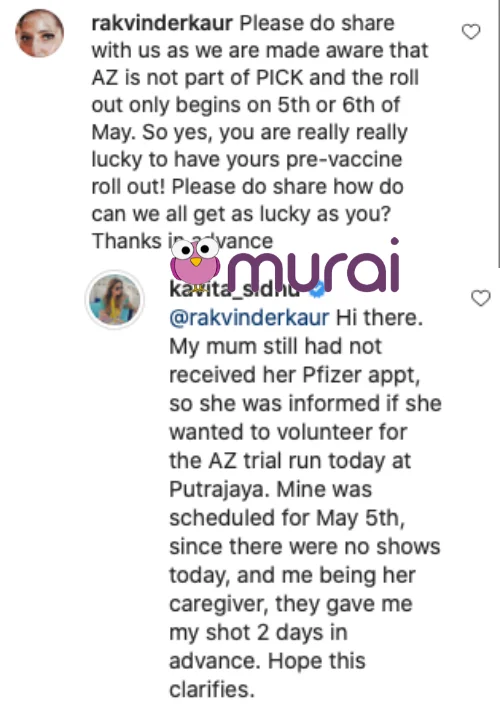Open kavita_sidhu's profile picture
The width and height of the screenshot is (500, 721).
click(115, 299)
